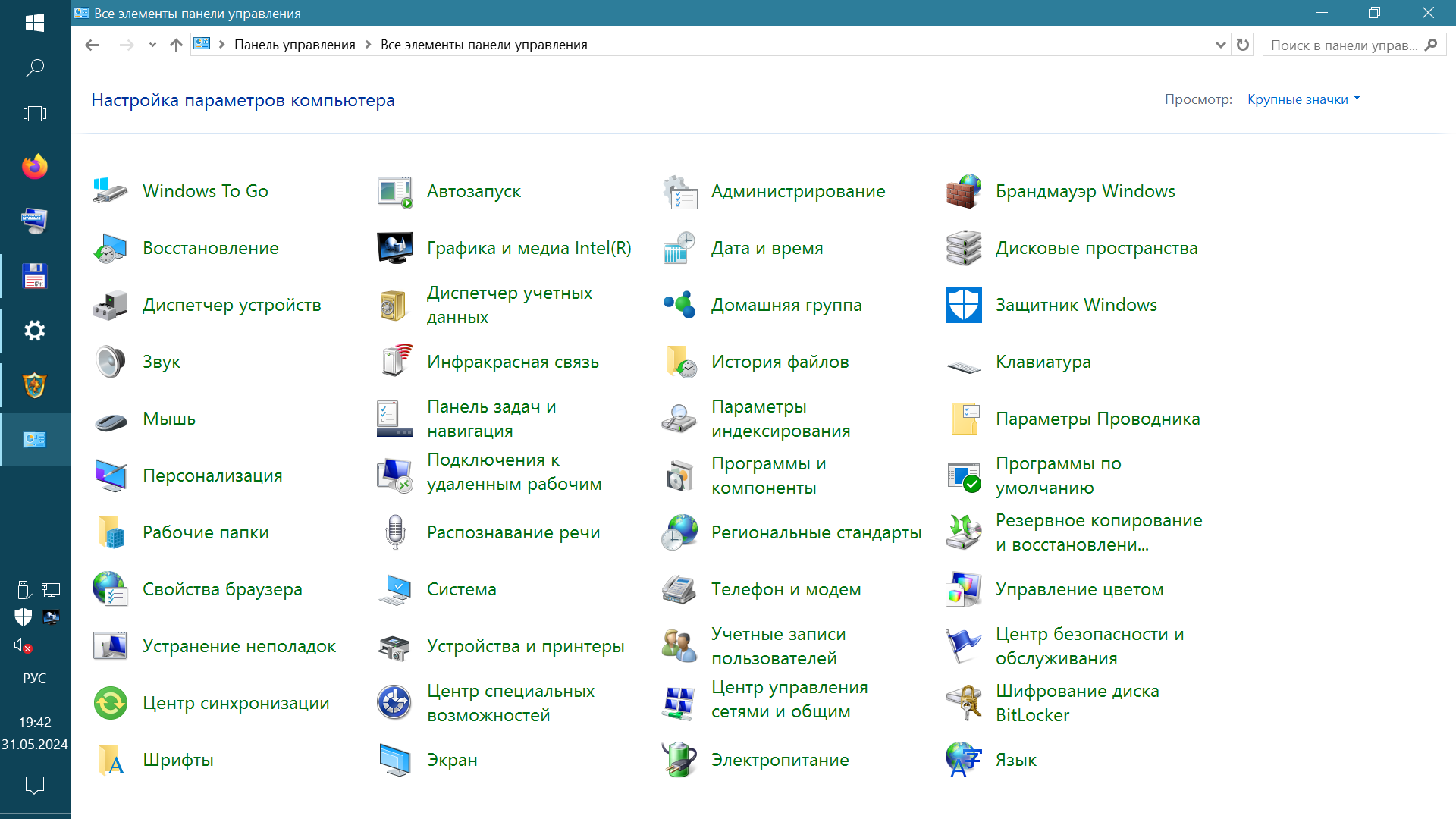Click the Windows Defender shield icon

point(963,305)
